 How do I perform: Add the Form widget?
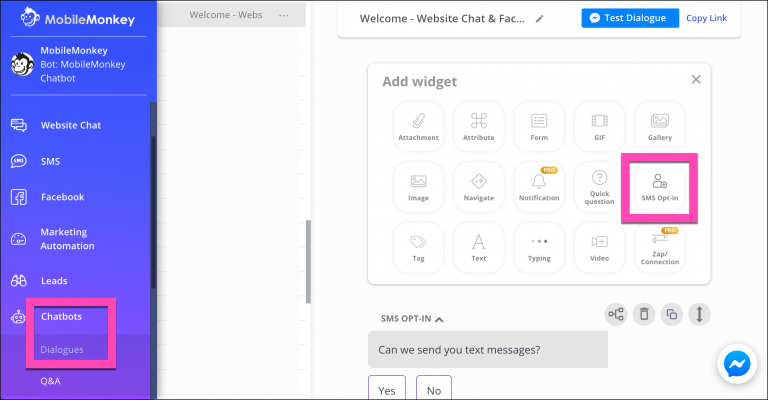pyautogui.click(x=539, y=126)
